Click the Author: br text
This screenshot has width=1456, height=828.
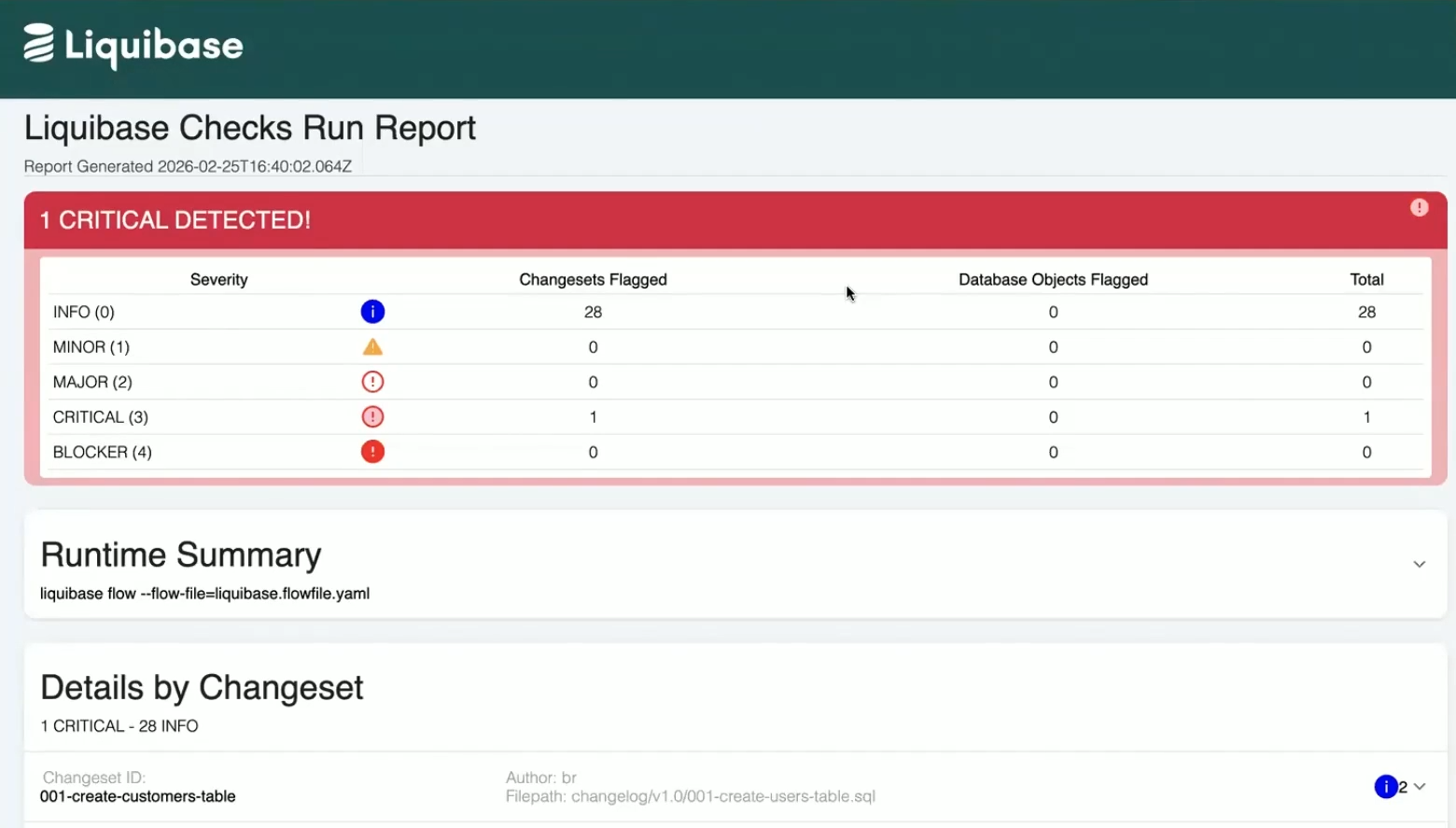tap(541, 778)
